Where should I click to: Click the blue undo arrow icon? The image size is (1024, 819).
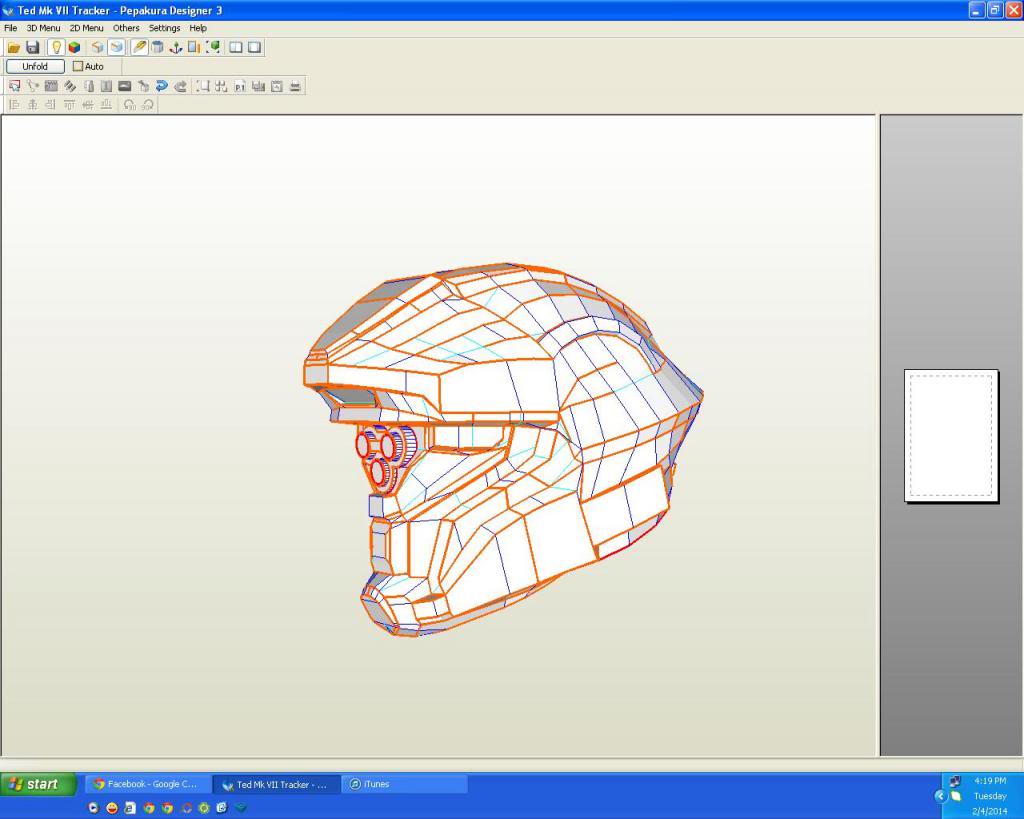[162, 86]
